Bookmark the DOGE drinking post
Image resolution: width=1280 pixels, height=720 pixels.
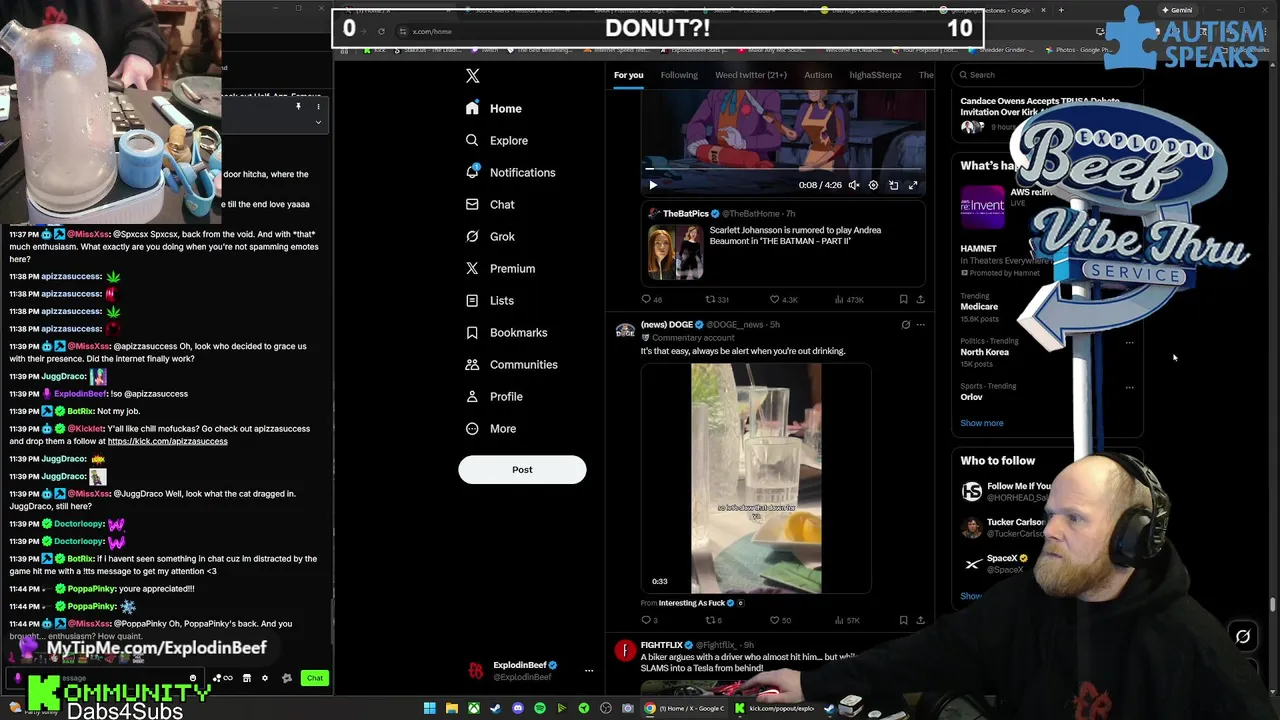[903, 620]
